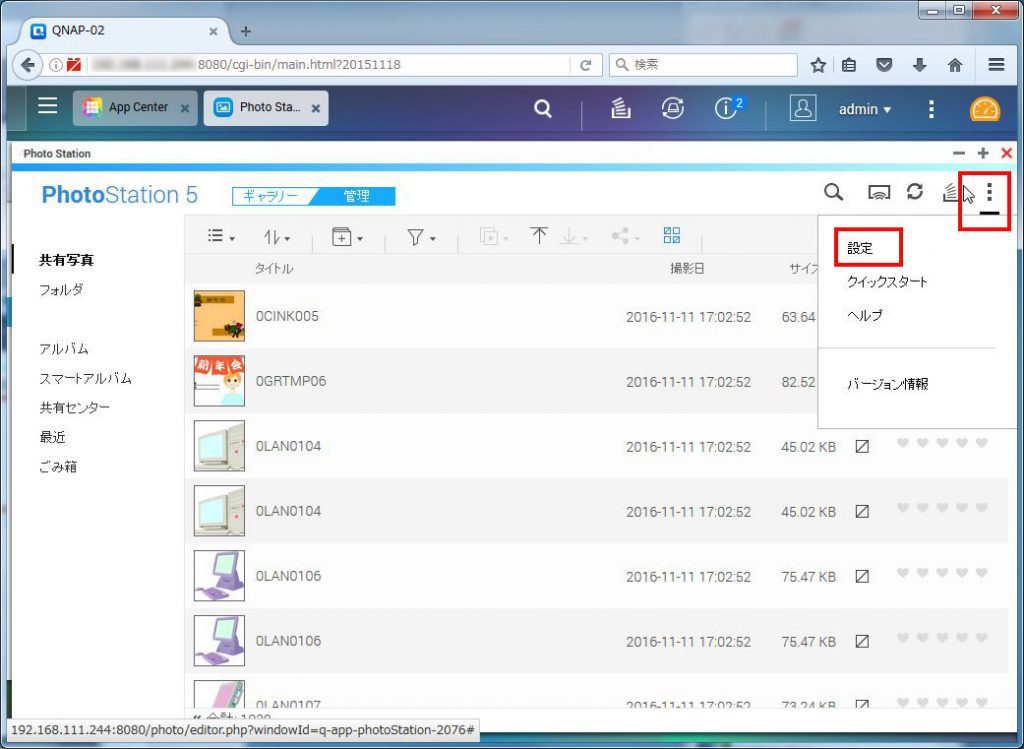Click Photo Station search magnifier icon

point(833,192)
